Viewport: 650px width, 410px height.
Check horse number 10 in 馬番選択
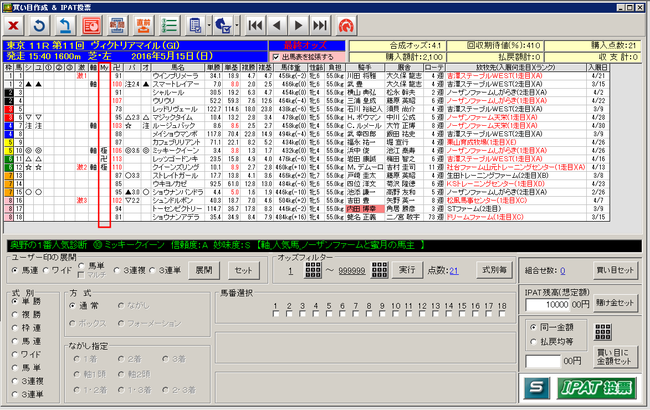click(395, 314)
